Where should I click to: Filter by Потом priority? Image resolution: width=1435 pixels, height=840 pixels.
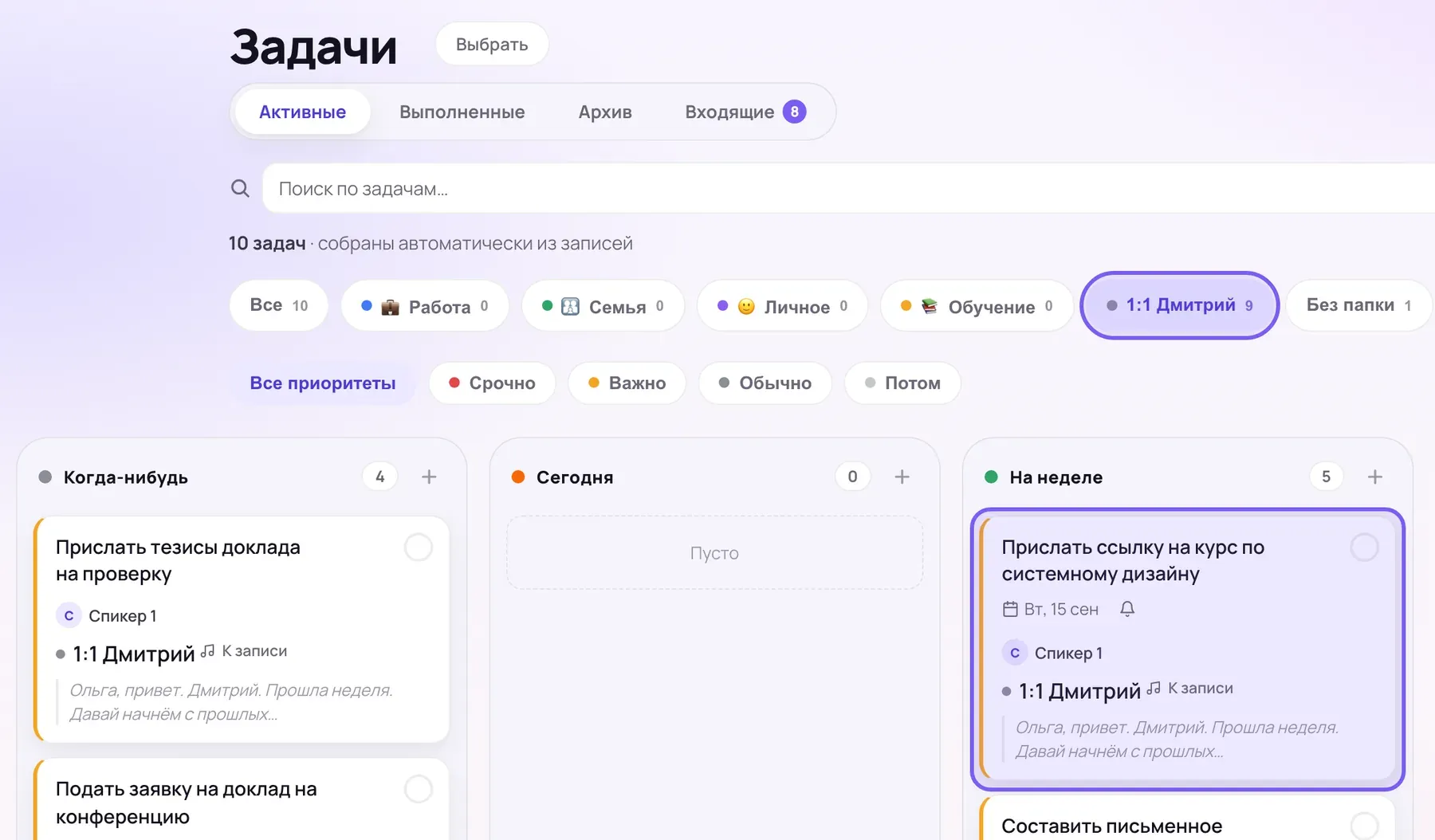click(x=902, y=383)
